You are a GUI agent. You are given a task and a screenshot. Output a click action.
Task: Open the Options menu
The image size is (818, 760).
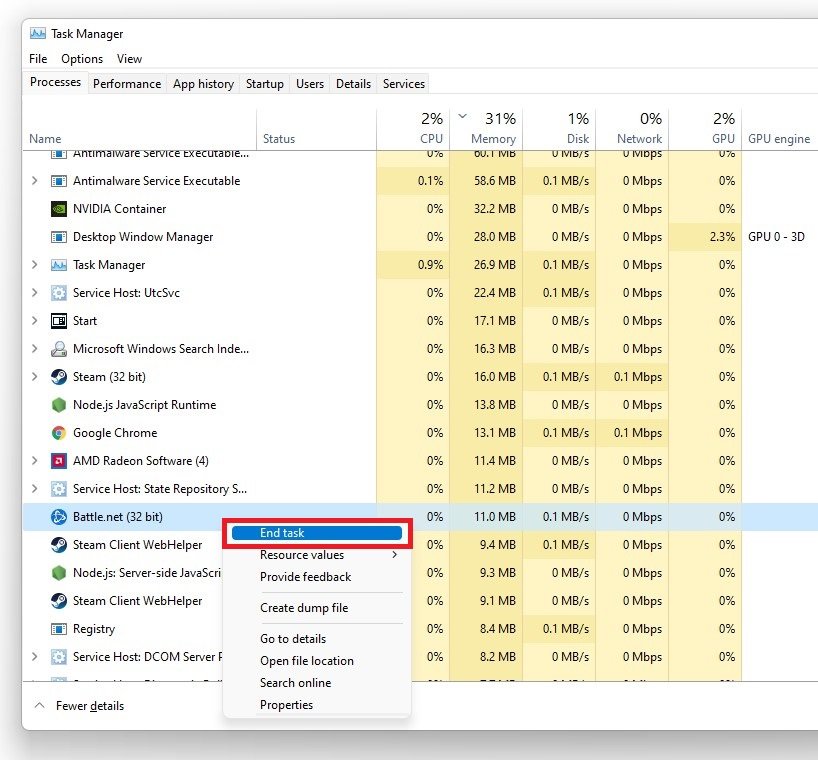pyautogui.click(x=82, y=59)
